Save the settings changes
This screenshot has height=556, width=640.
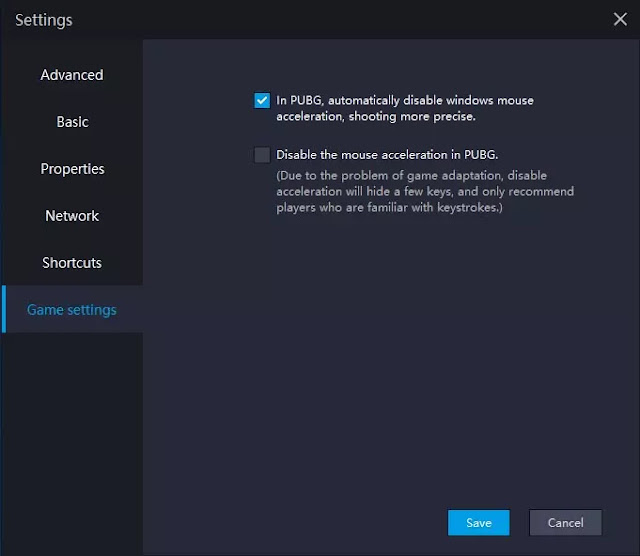coord(478,523)
